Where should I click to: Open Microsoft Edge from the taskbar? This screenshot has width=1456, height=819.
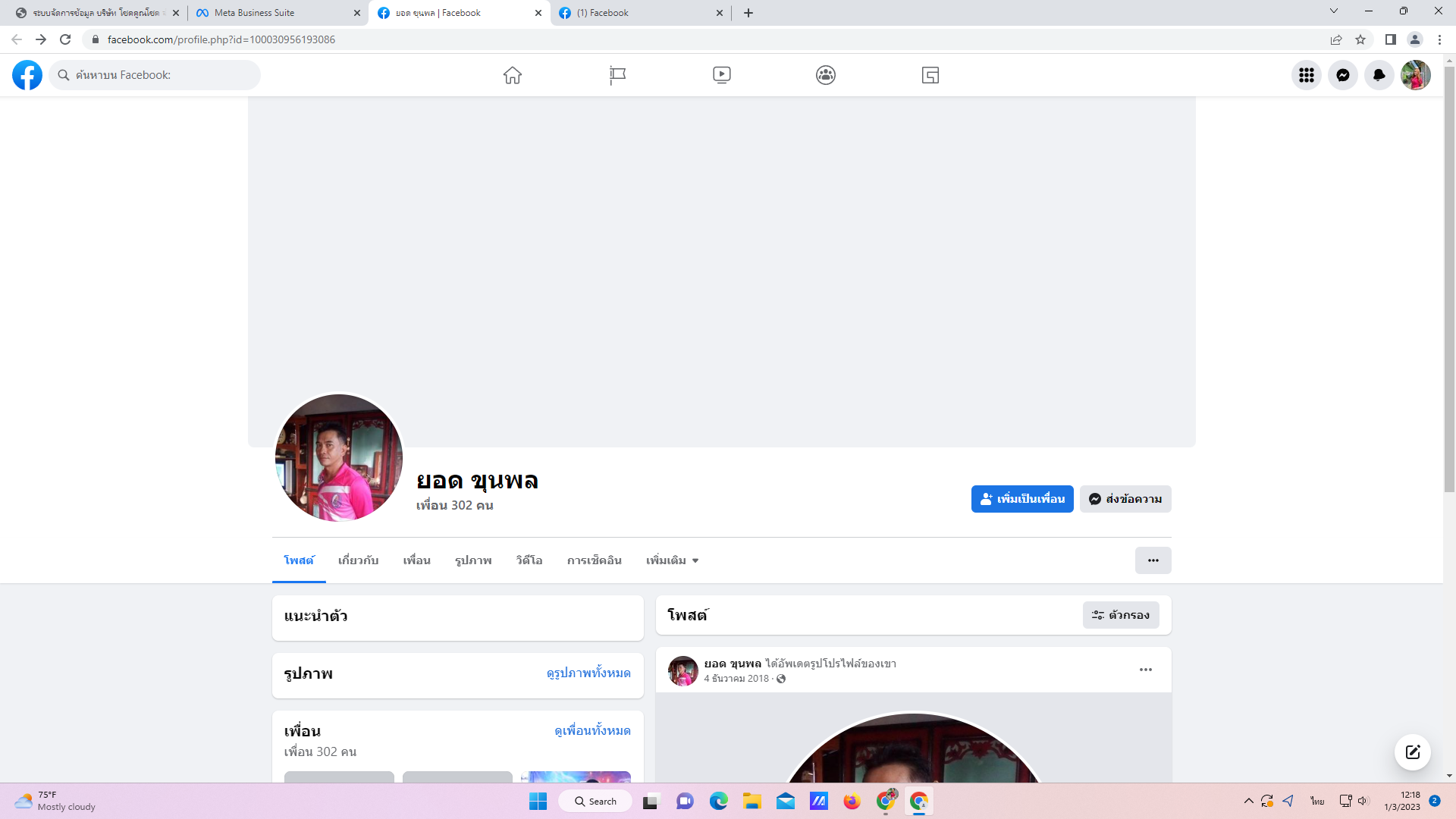(718, 802)
